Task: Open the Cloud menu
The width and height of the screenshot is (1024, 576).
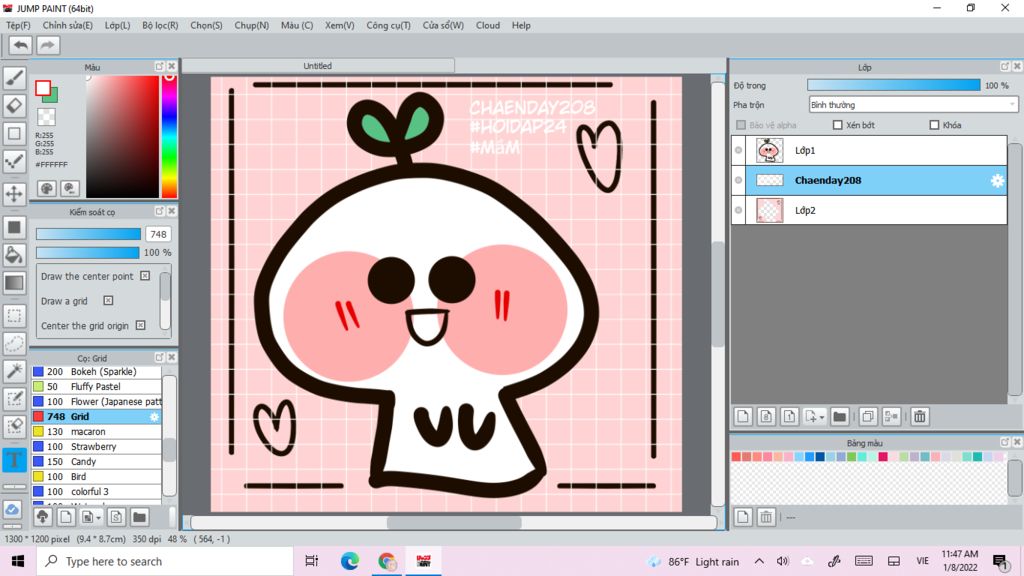Action: (x=488, y=25)
